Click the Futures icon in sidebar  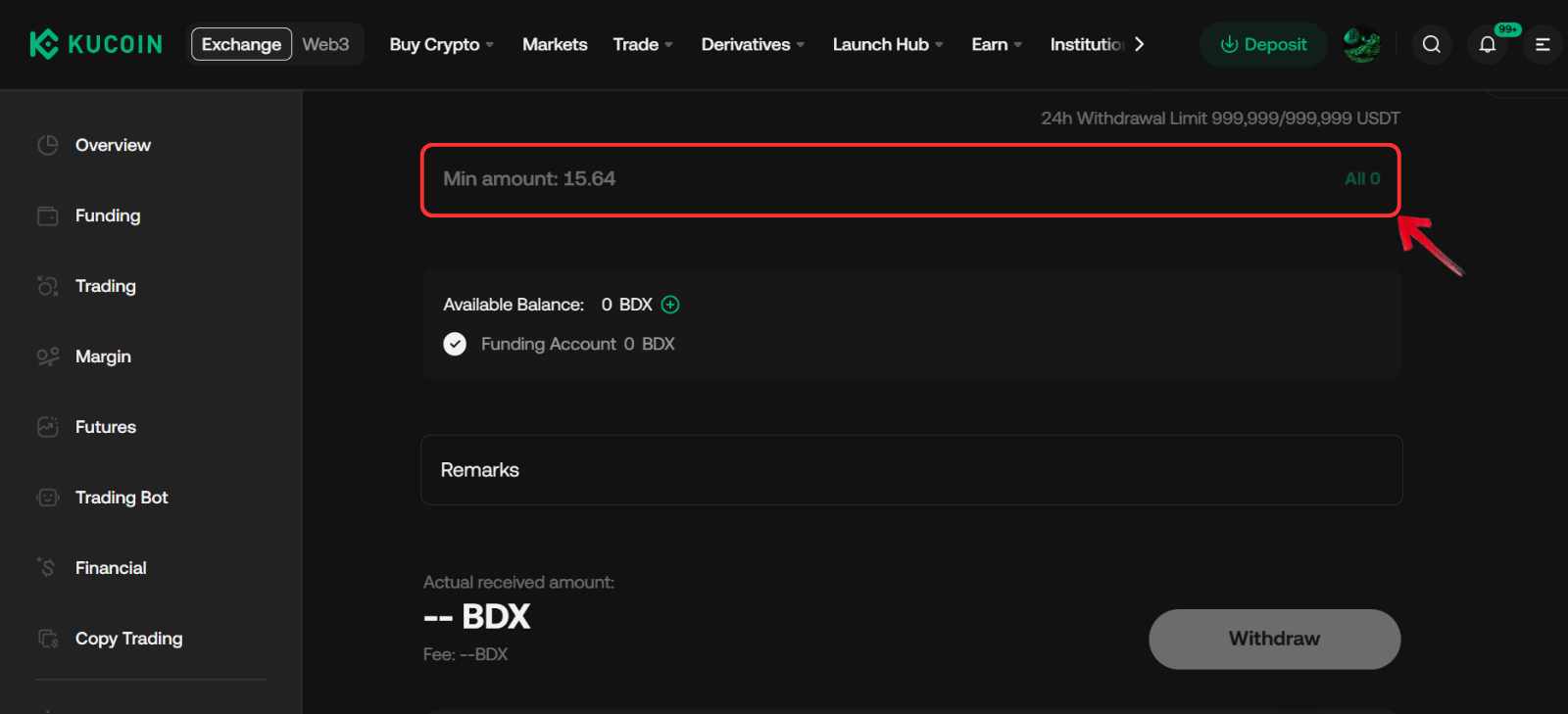pos(48,427)
